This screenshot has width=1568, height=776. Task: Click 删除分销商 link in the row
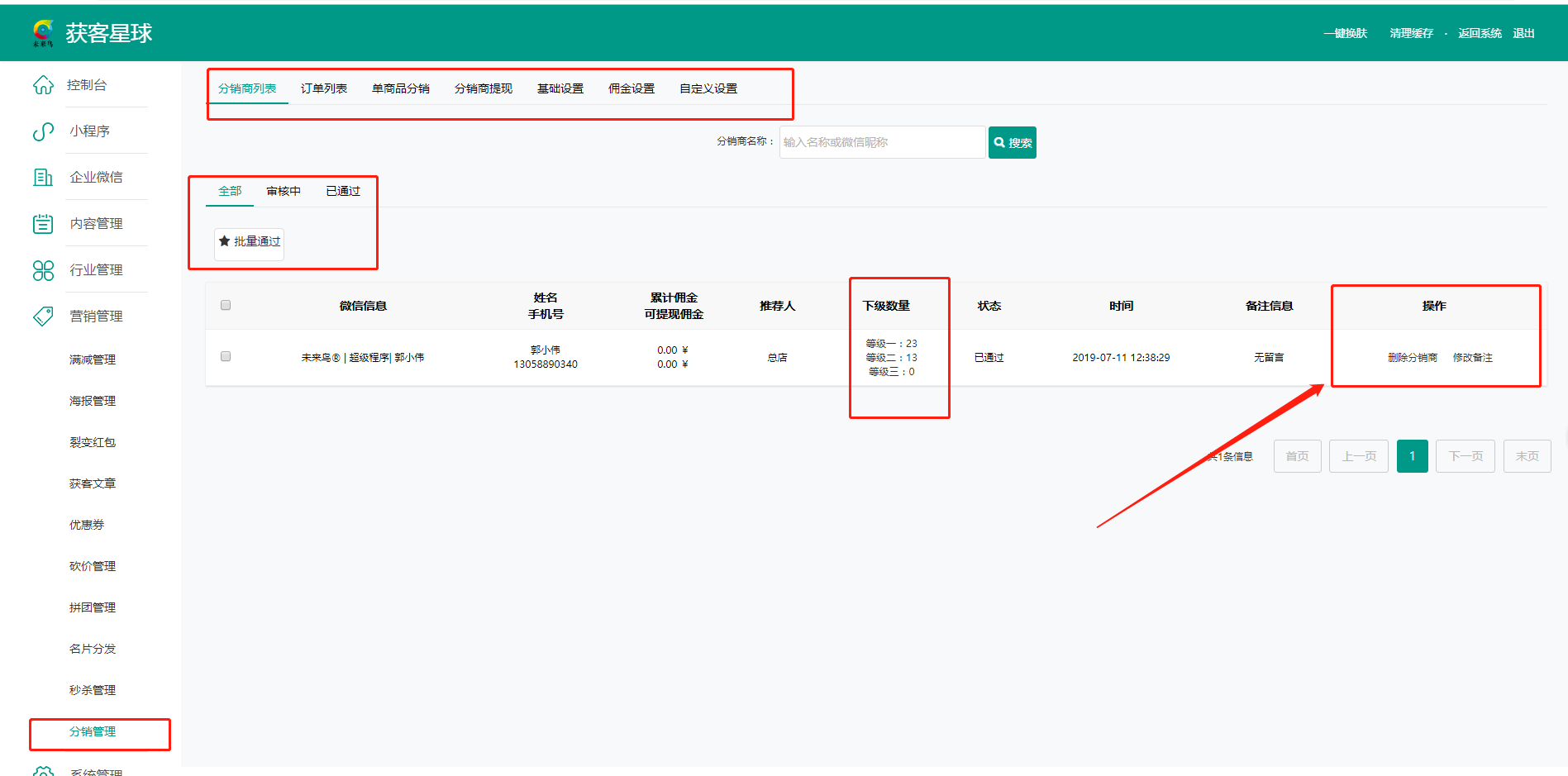point(1412,358)
